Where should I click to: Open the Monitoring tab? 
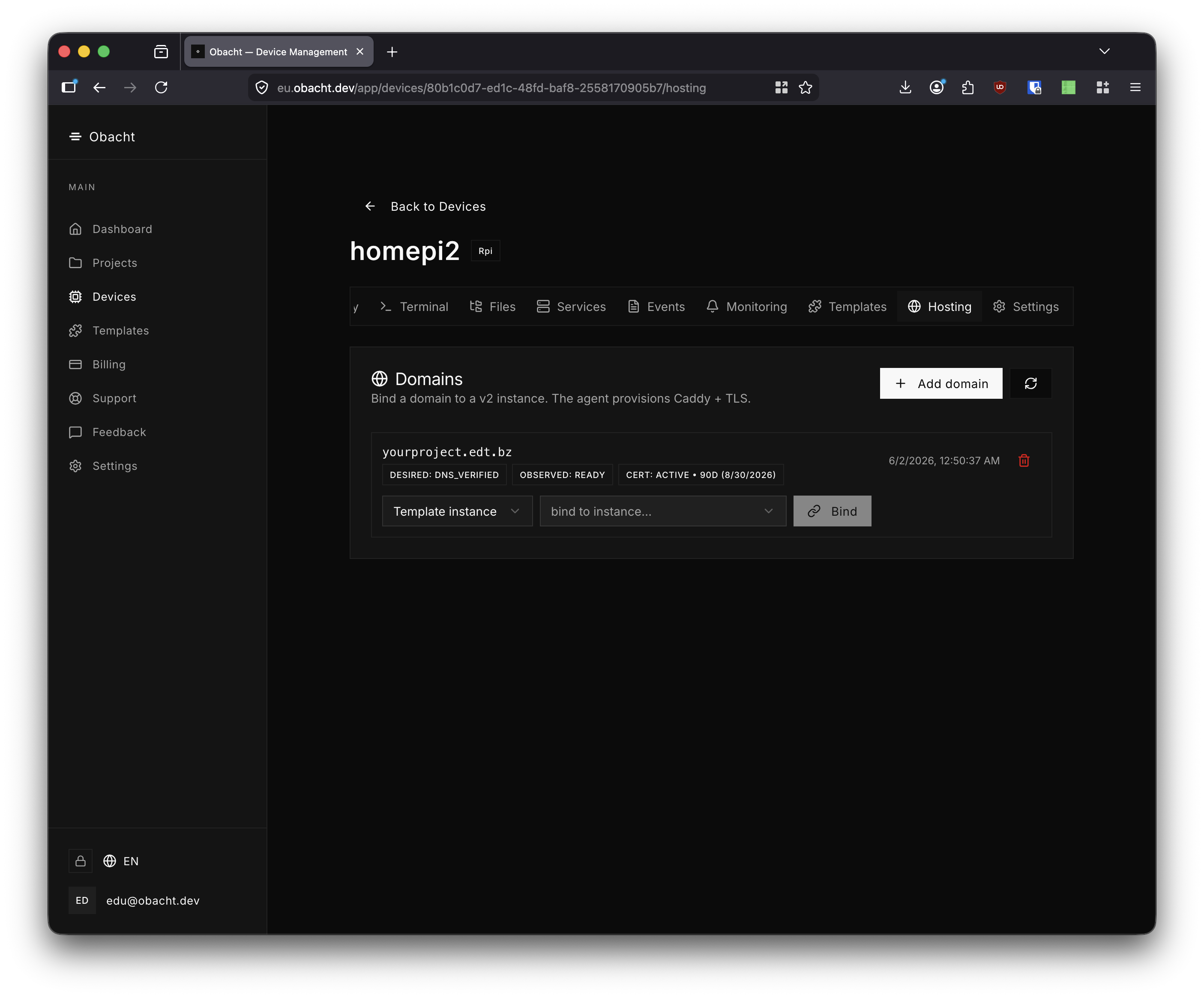(746, 307)
